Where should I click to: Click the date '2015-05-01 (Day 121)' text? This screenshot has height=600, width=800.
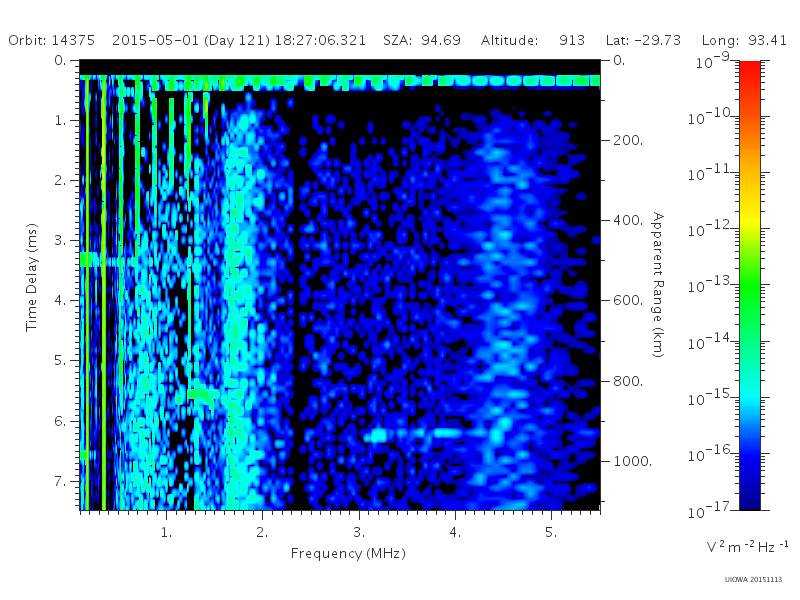click(191, 40)
